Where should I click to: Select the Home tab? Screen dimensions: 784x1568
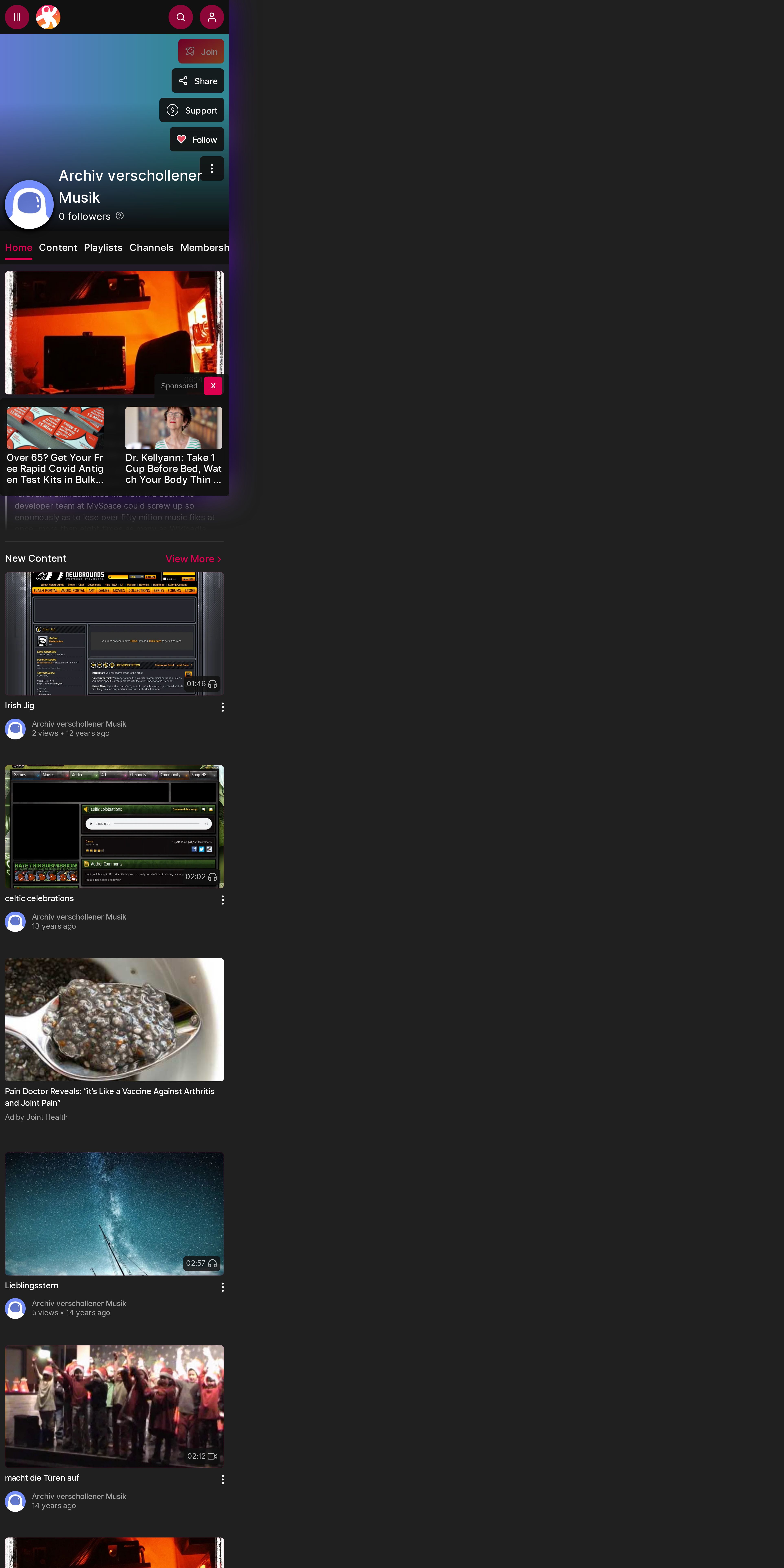19,248
